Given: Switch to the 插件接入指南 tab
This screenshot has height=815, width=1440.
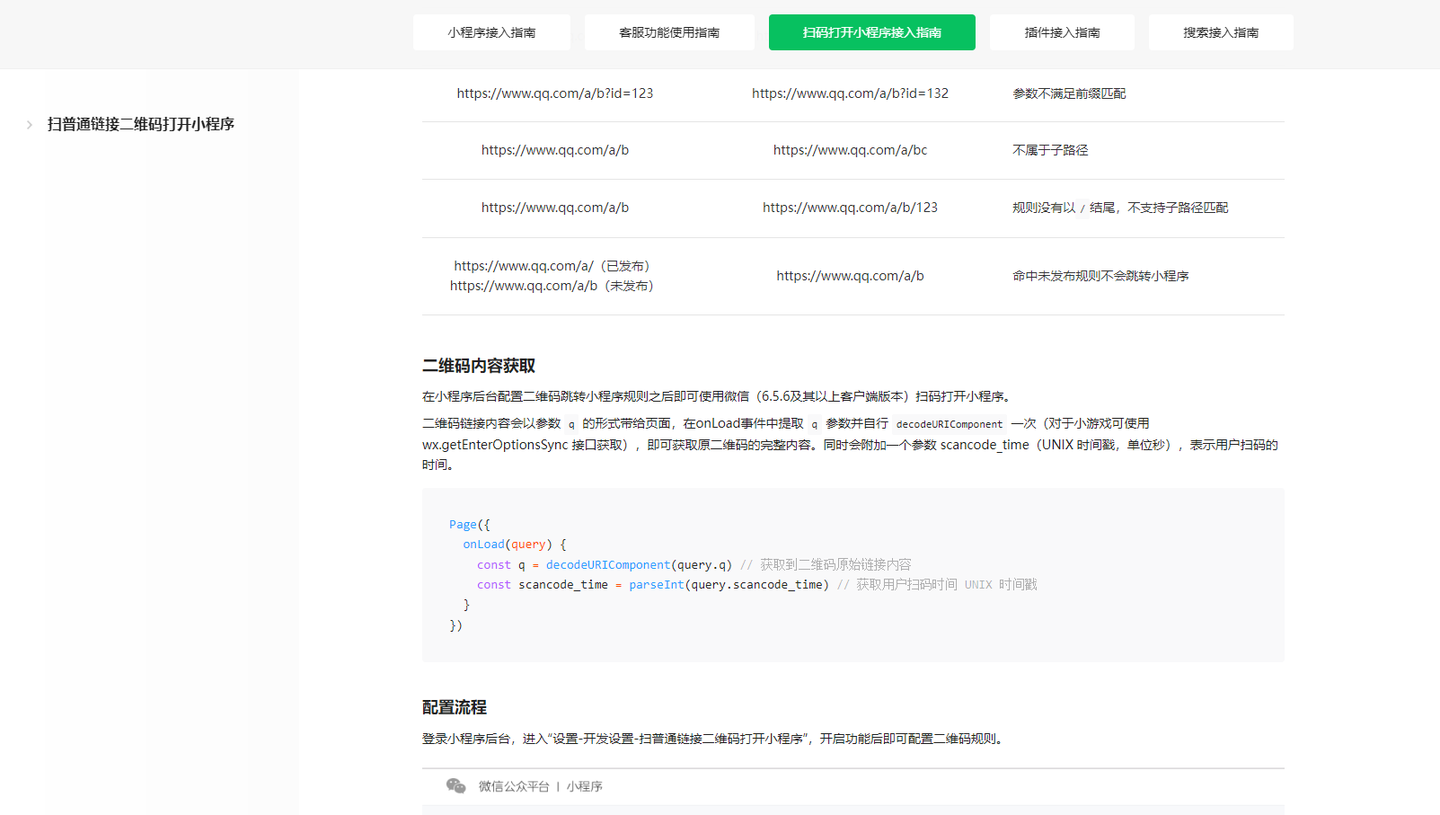Looking at the screenshot, I should click(x=1062, y=32).
